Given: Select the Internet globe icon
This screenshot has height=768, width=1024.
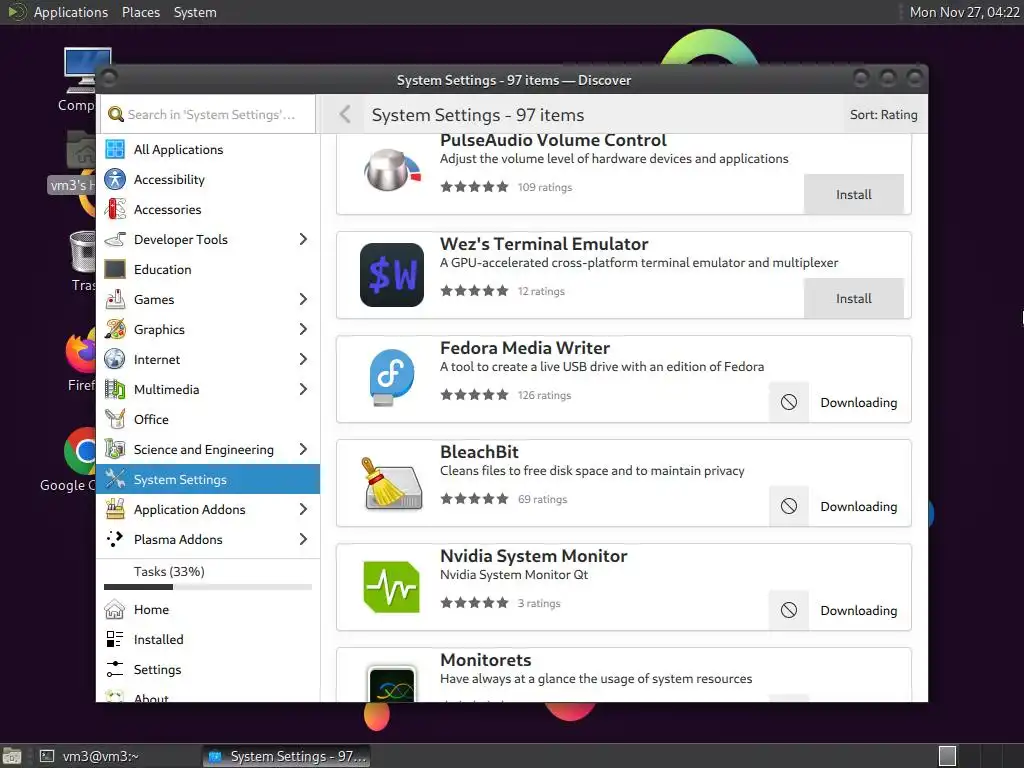Looking at the screenshot, I should (115, 360).
